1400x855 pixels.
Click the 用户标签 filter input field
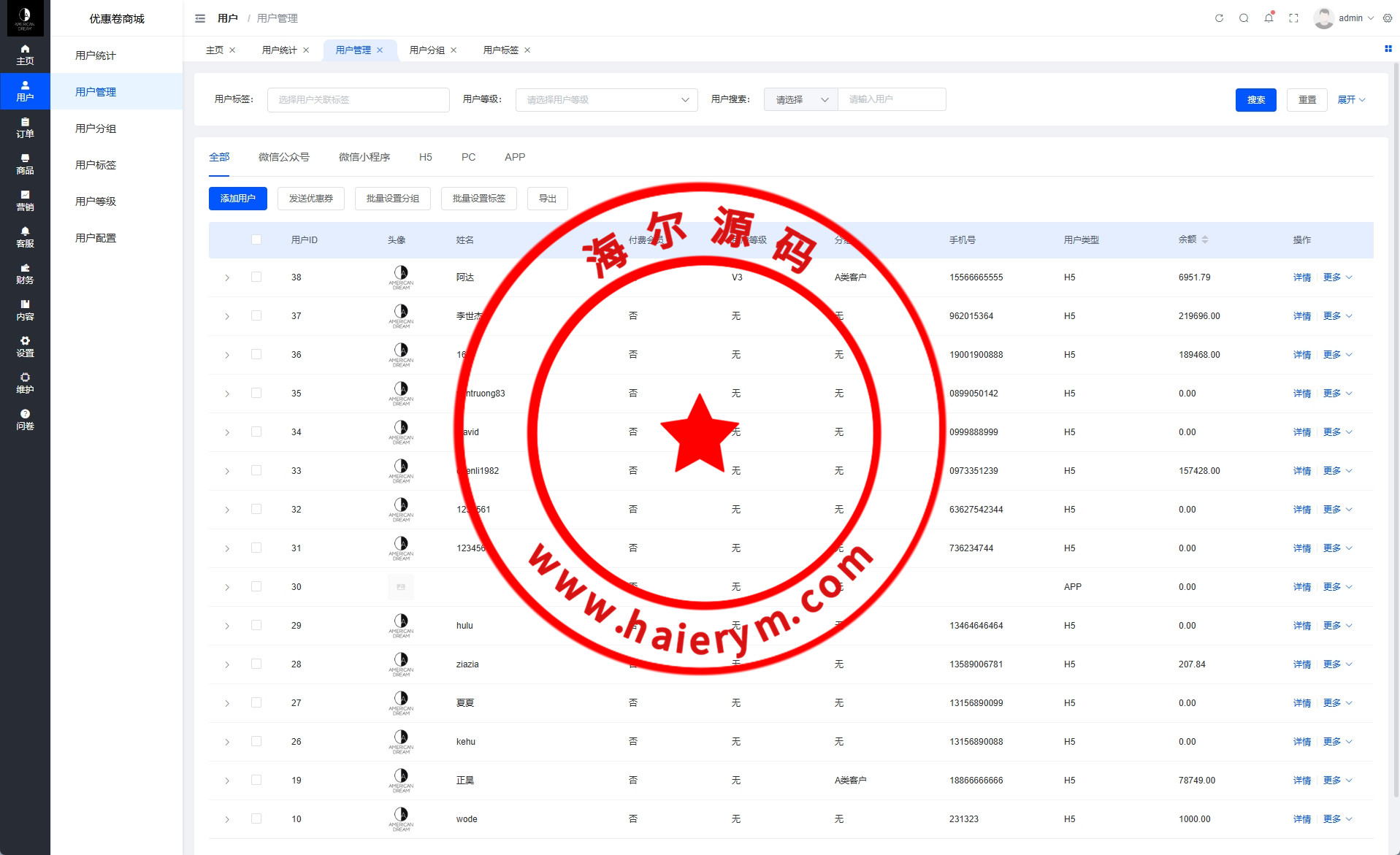358,100
